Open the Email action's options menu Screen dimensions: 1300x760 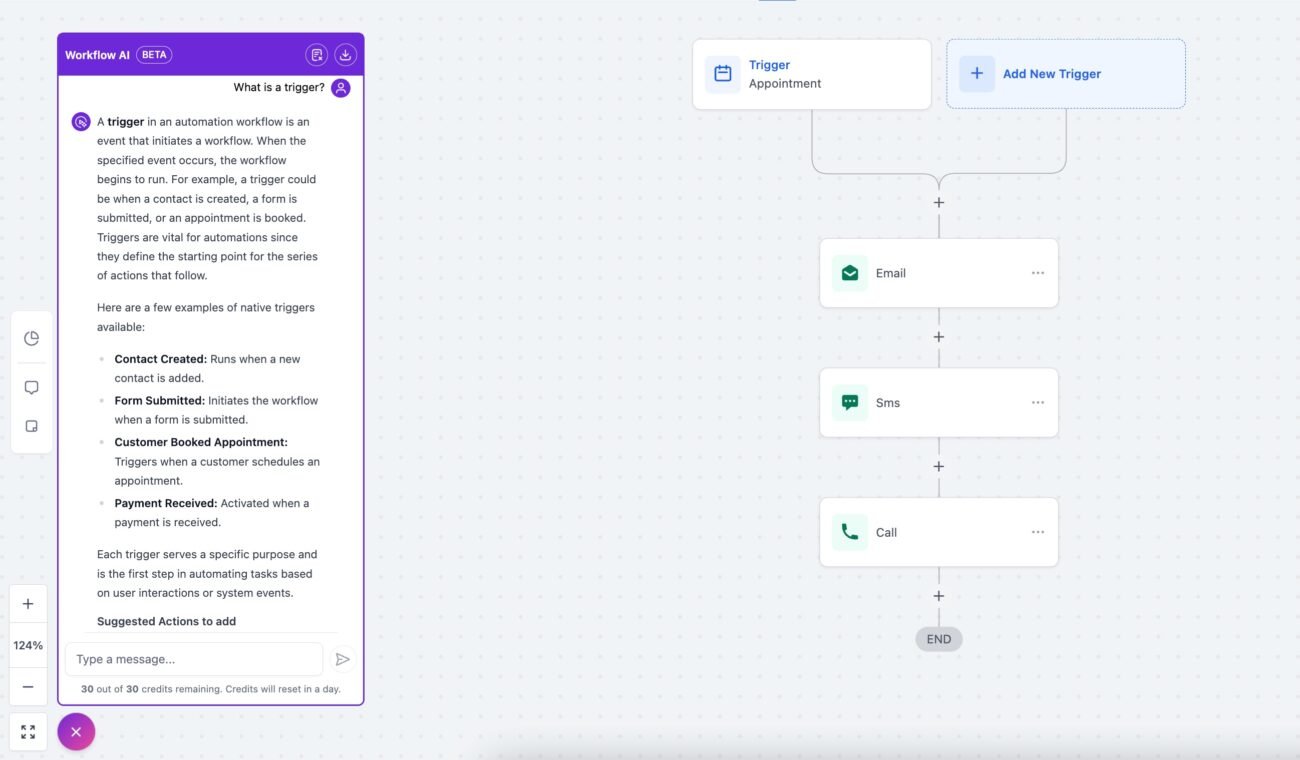click(1037, 272)
